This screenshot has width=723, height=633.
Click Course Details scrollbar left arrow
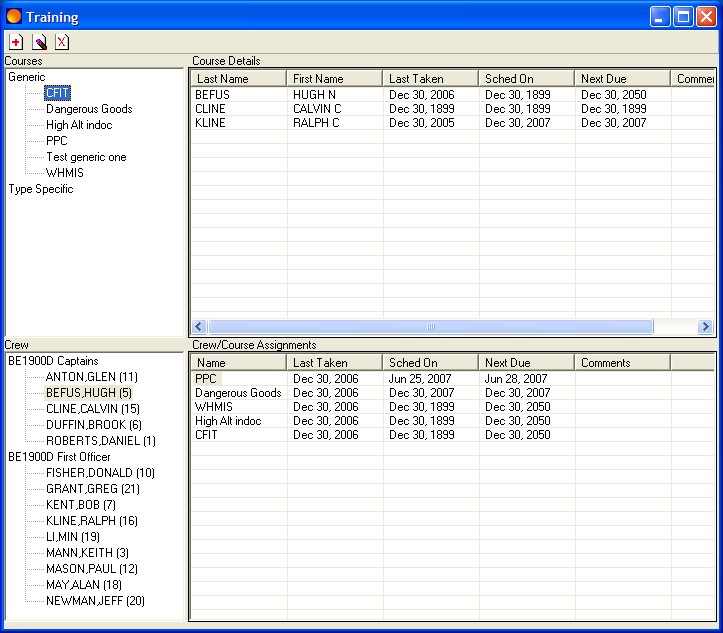199,327
